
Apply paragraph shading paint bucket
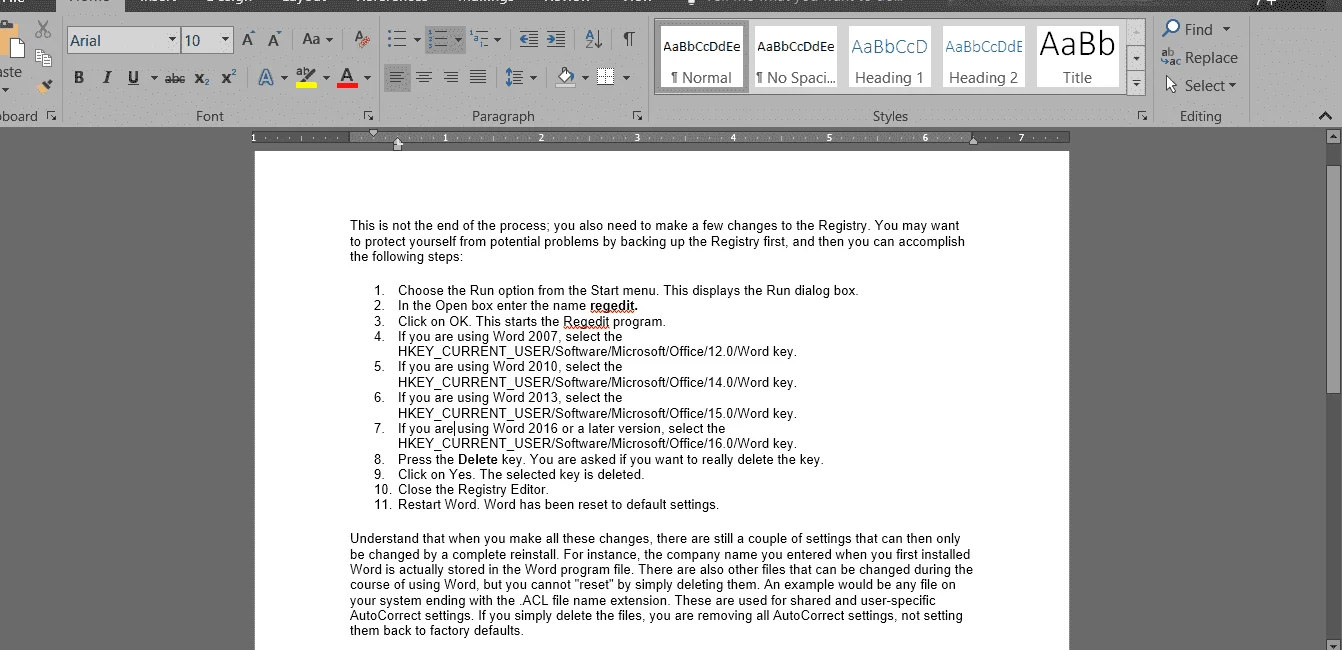[565, 78]
